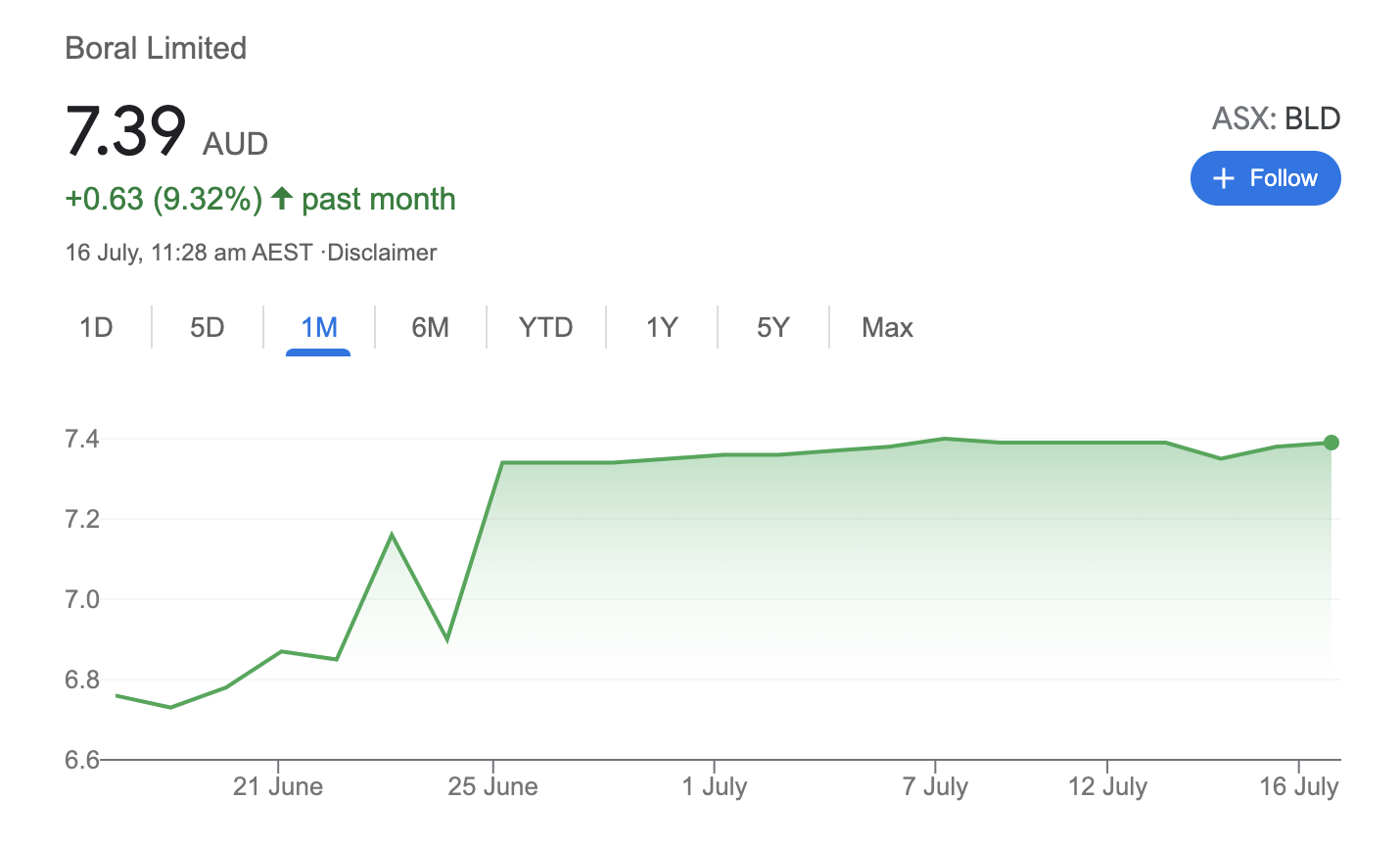Click the plus icon in Follow button
Viewport: 1400px width, 846px height.
click(1223, 178)
